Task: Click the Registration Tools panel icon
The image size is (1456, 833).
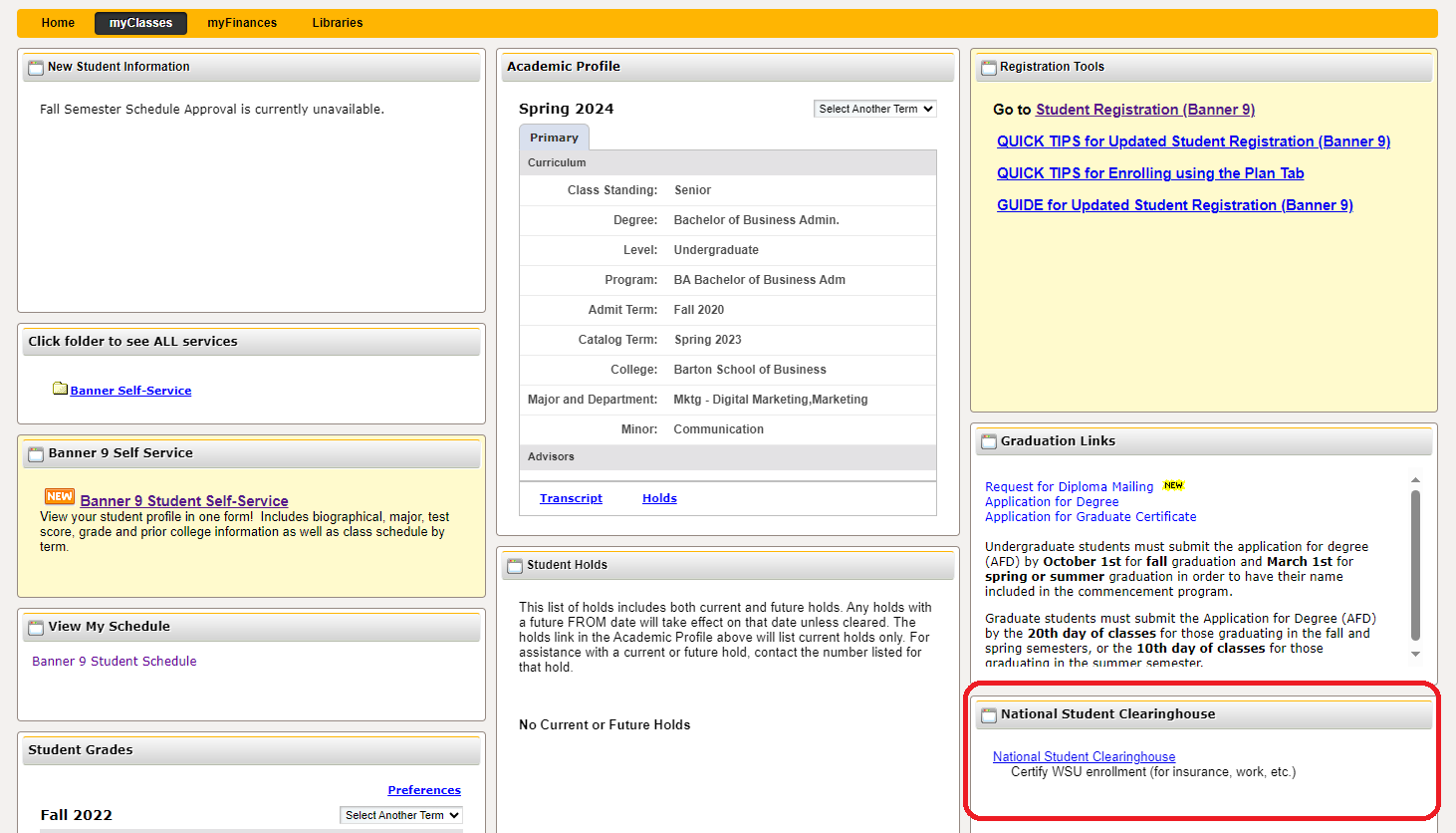Action: point(989,68)
